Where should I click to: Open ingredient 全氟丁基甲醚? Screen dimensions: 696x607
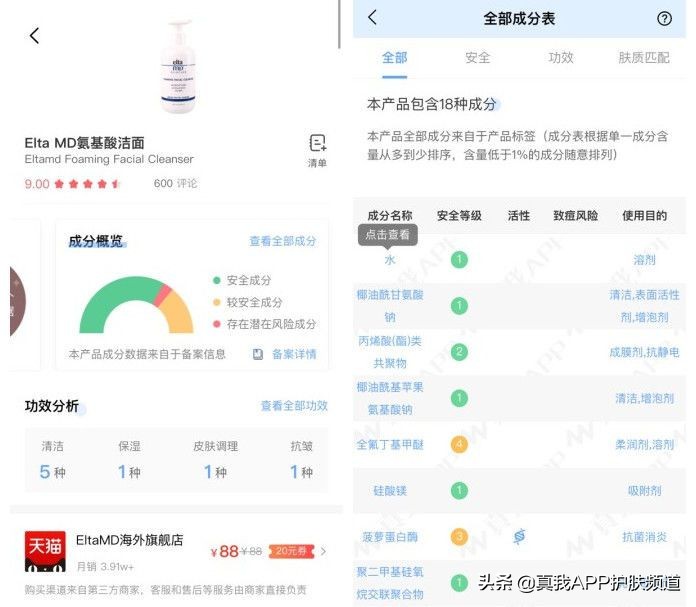tap(390, 444)
